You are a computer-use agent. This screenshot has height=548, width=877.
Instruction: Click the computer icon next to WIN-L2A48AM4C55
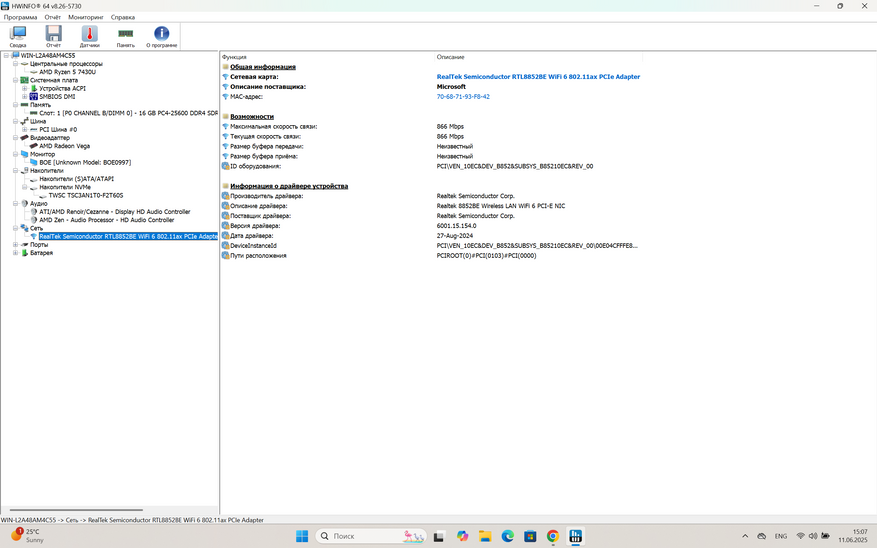click(15, 55)
